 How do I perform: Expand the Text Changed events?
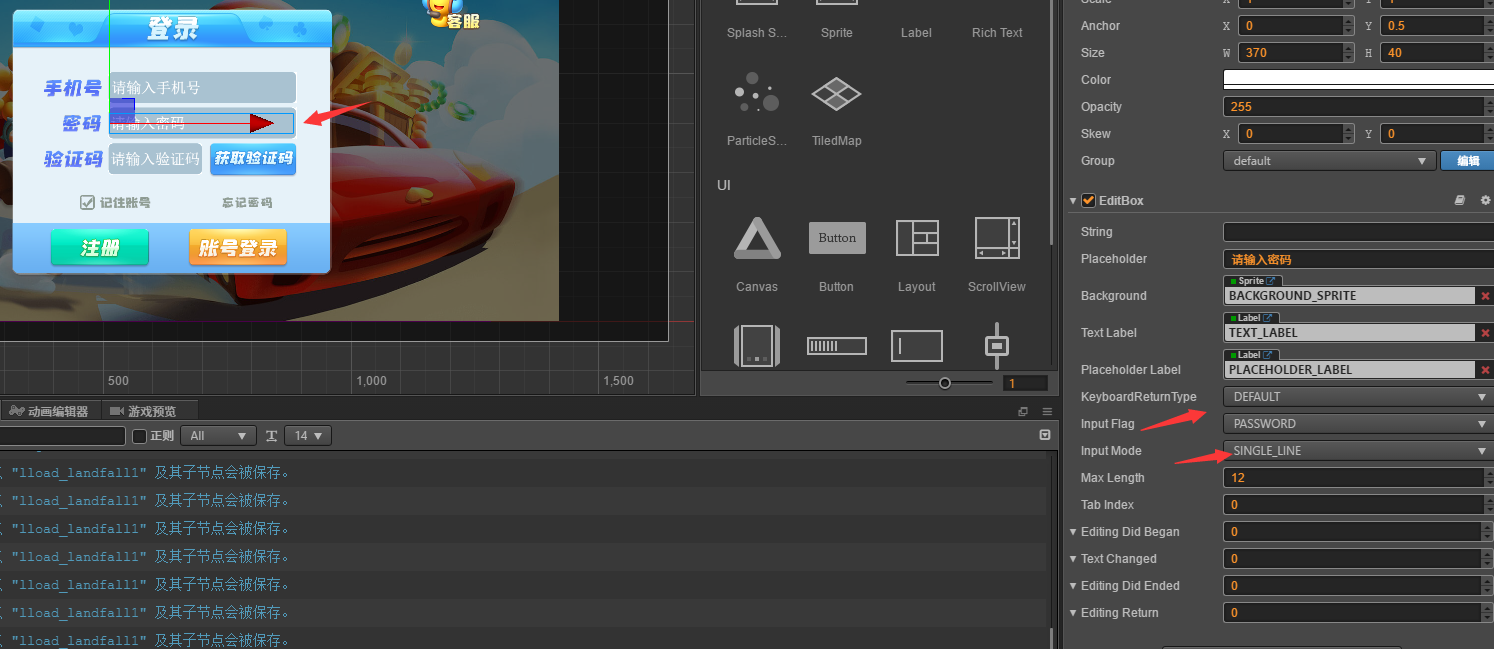coord(1073,559)
